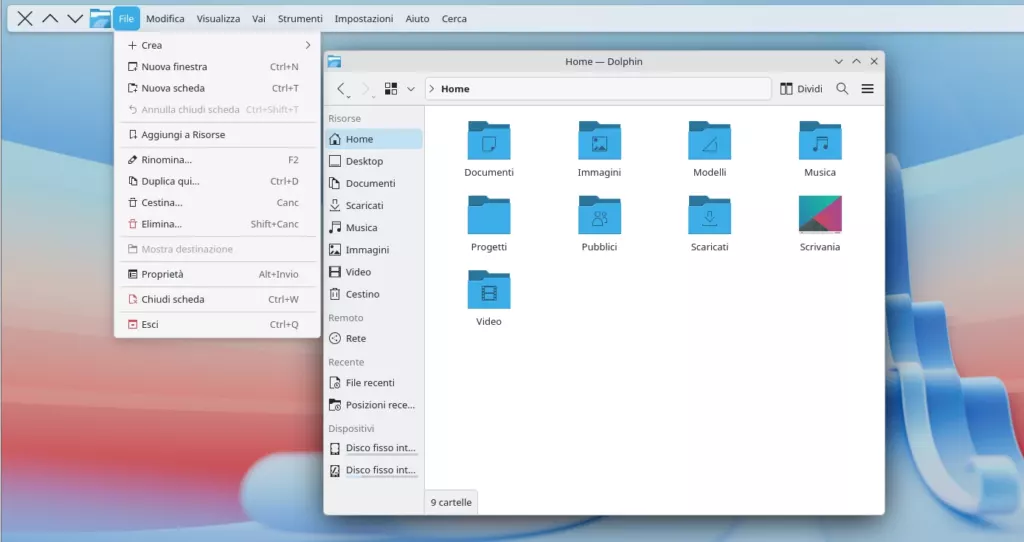This screenshot has width=1024, height=542.
Task: Click the search magnifier icon in Dolphin
Action: tap(842, 89)
